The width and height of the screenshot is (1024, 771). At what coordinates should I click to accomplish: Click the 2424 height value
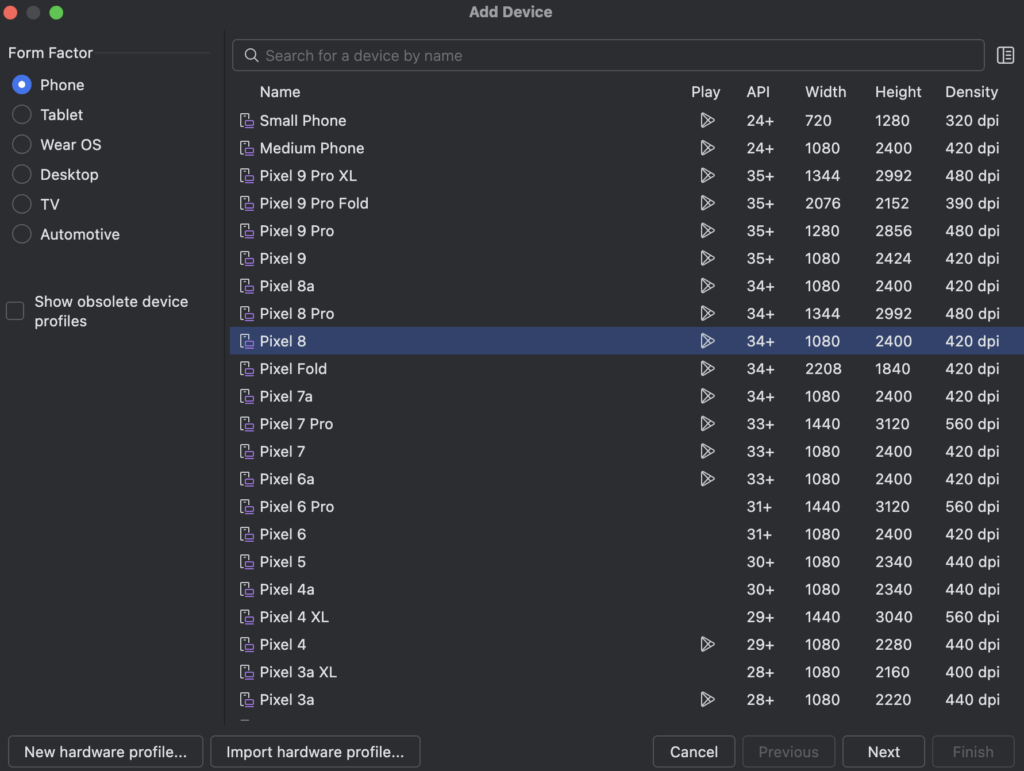tap(893, 259)
